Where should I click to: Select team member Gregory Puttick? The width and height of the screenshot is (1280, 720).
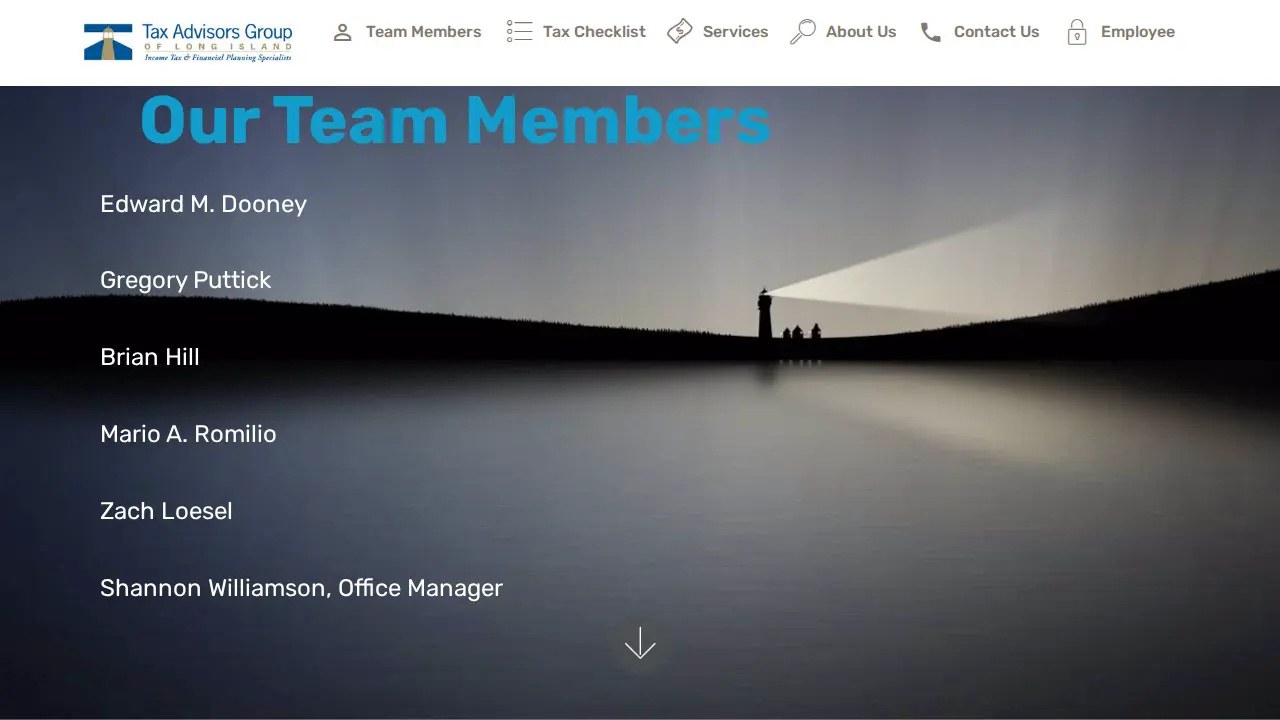[x=185, y=281]
